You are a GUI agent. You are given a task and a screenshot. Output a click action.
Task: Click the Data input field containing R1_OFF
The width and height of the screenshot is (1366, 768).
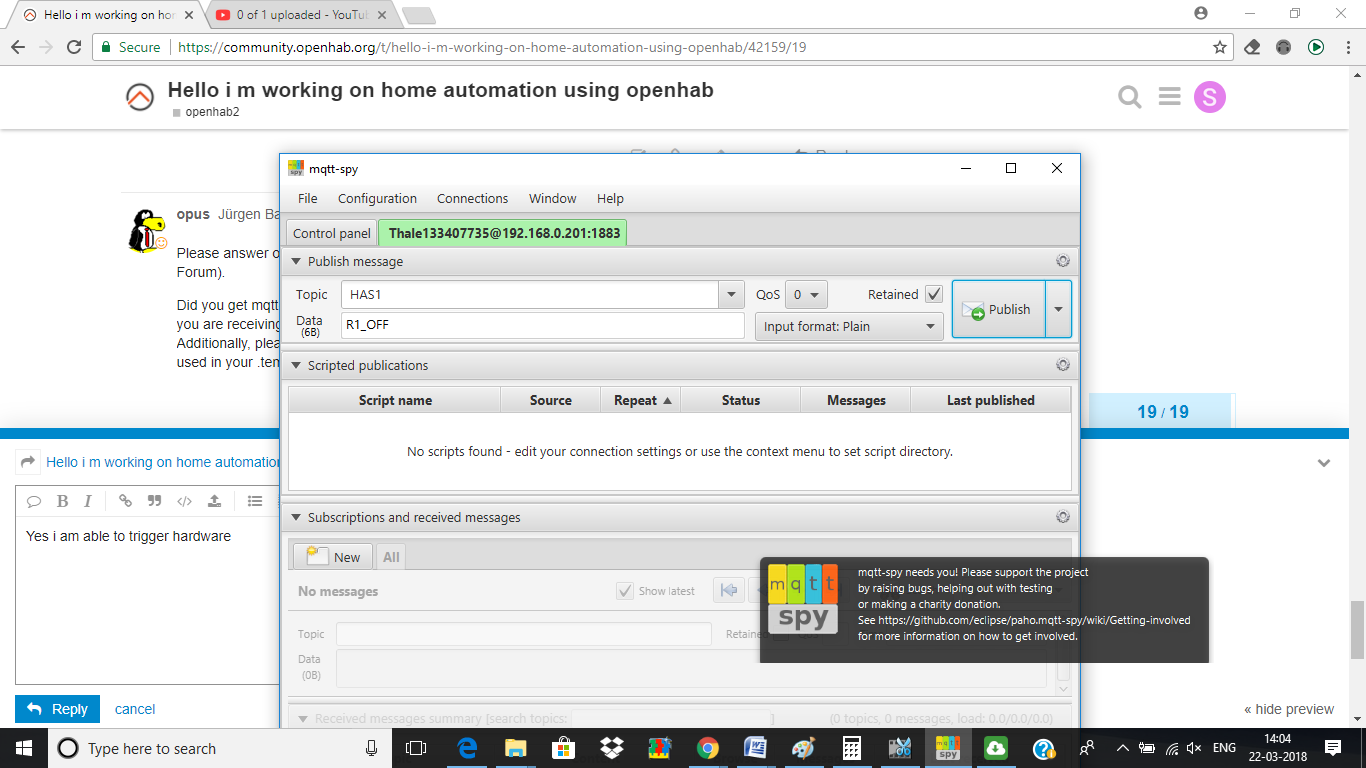coord(542,326)
